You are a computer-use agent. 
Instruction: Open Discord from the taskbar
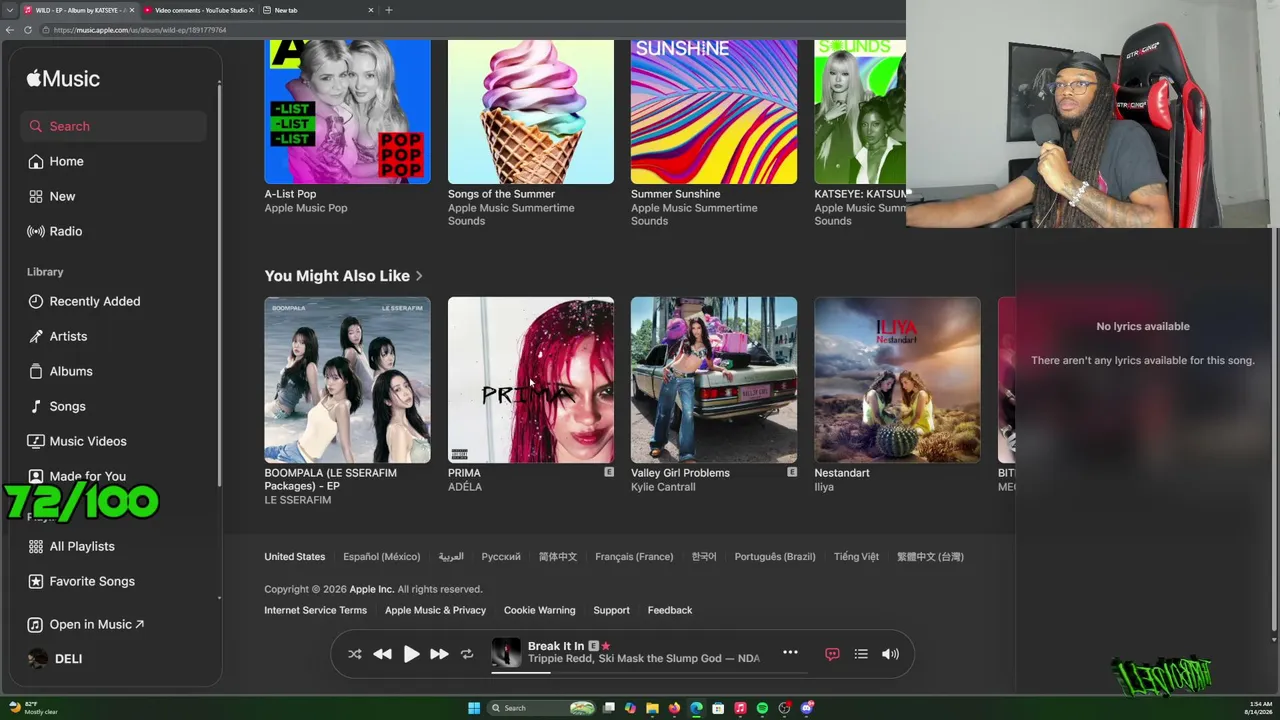[x=807, y=708]
